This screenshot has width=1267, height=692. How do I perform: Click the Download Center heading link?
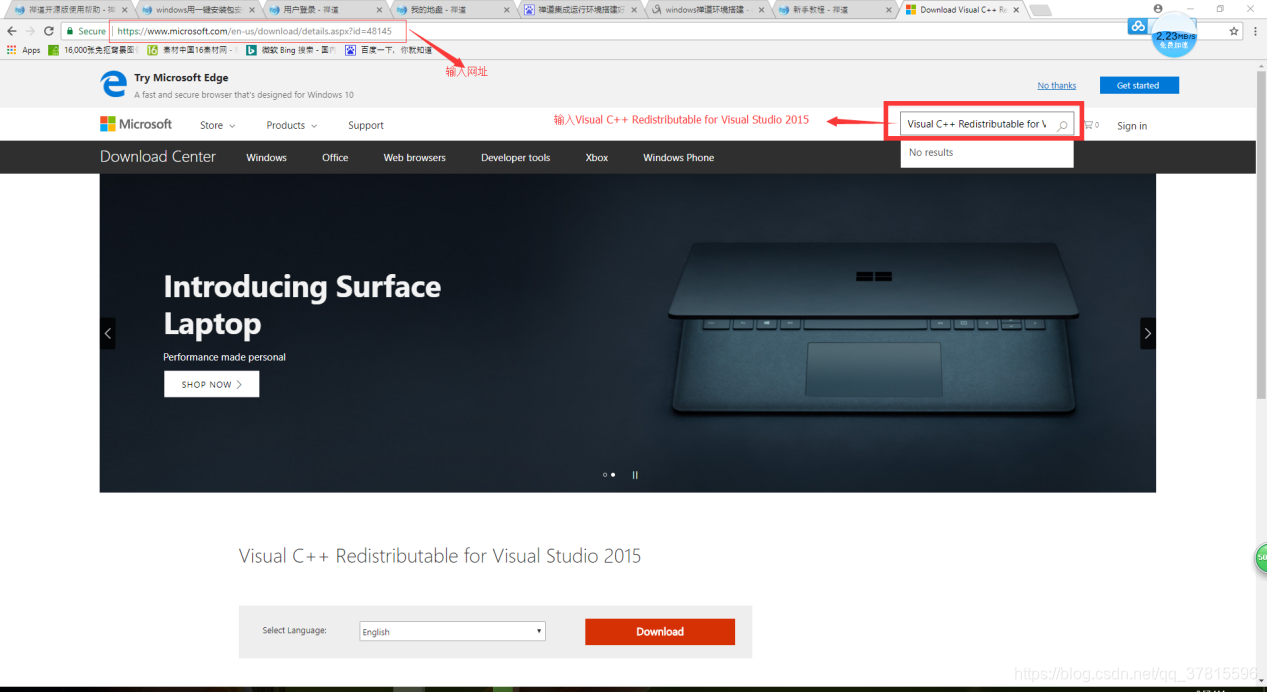coord(158,156)
